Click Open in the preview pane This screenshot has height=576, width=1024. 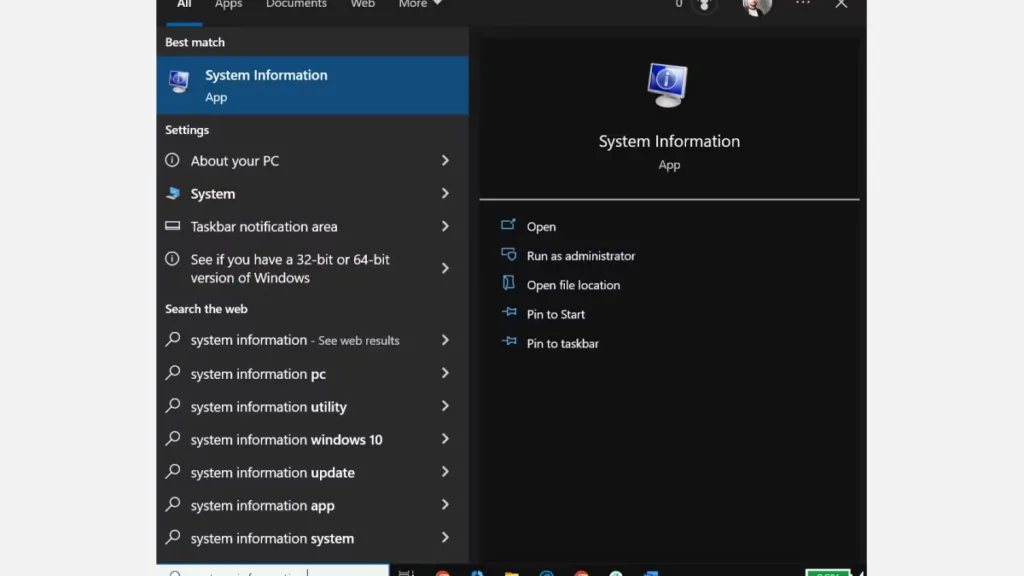click(541, 227)
